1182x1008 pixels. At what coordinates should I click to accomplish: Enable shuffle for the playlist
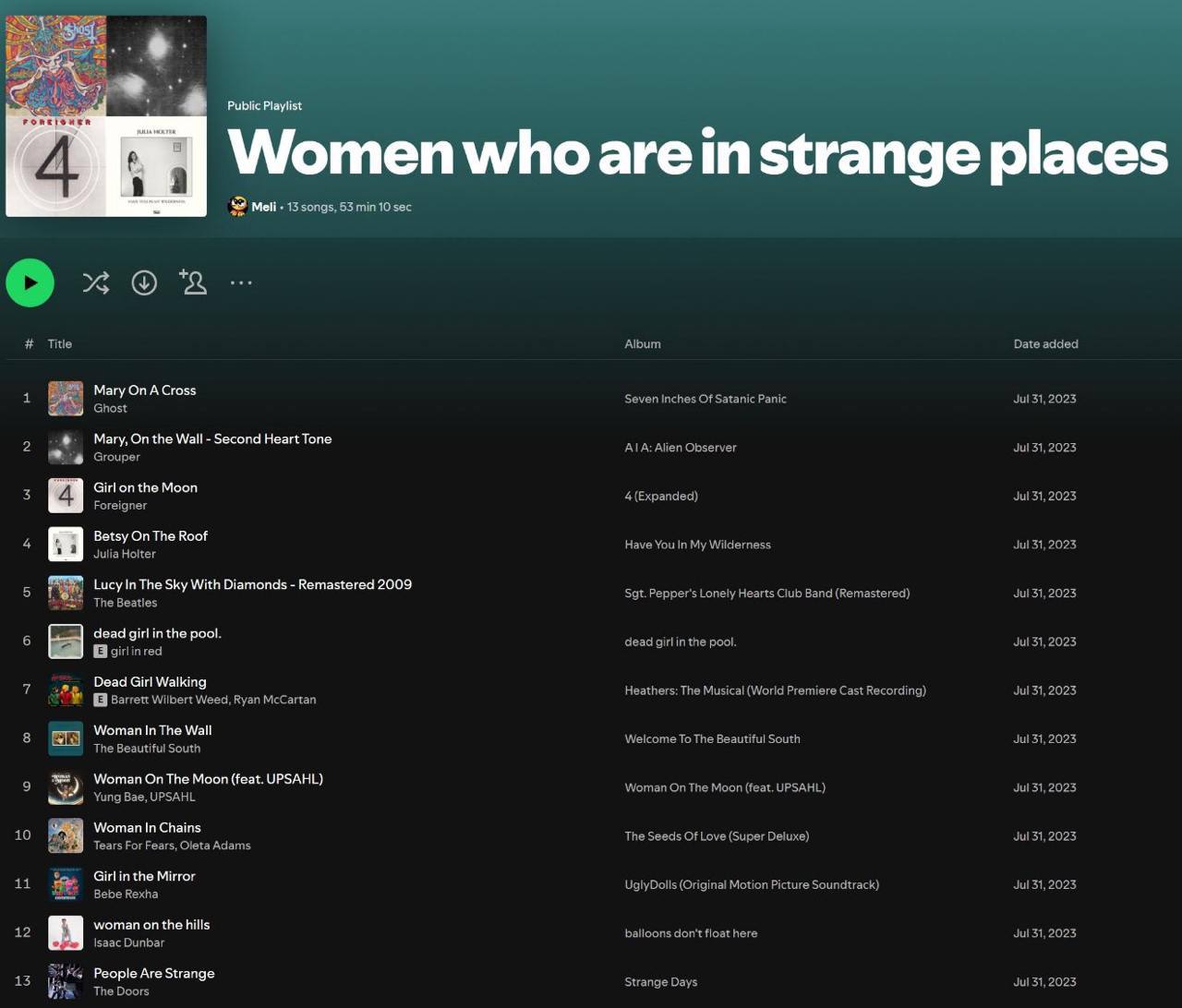[96, 282]
